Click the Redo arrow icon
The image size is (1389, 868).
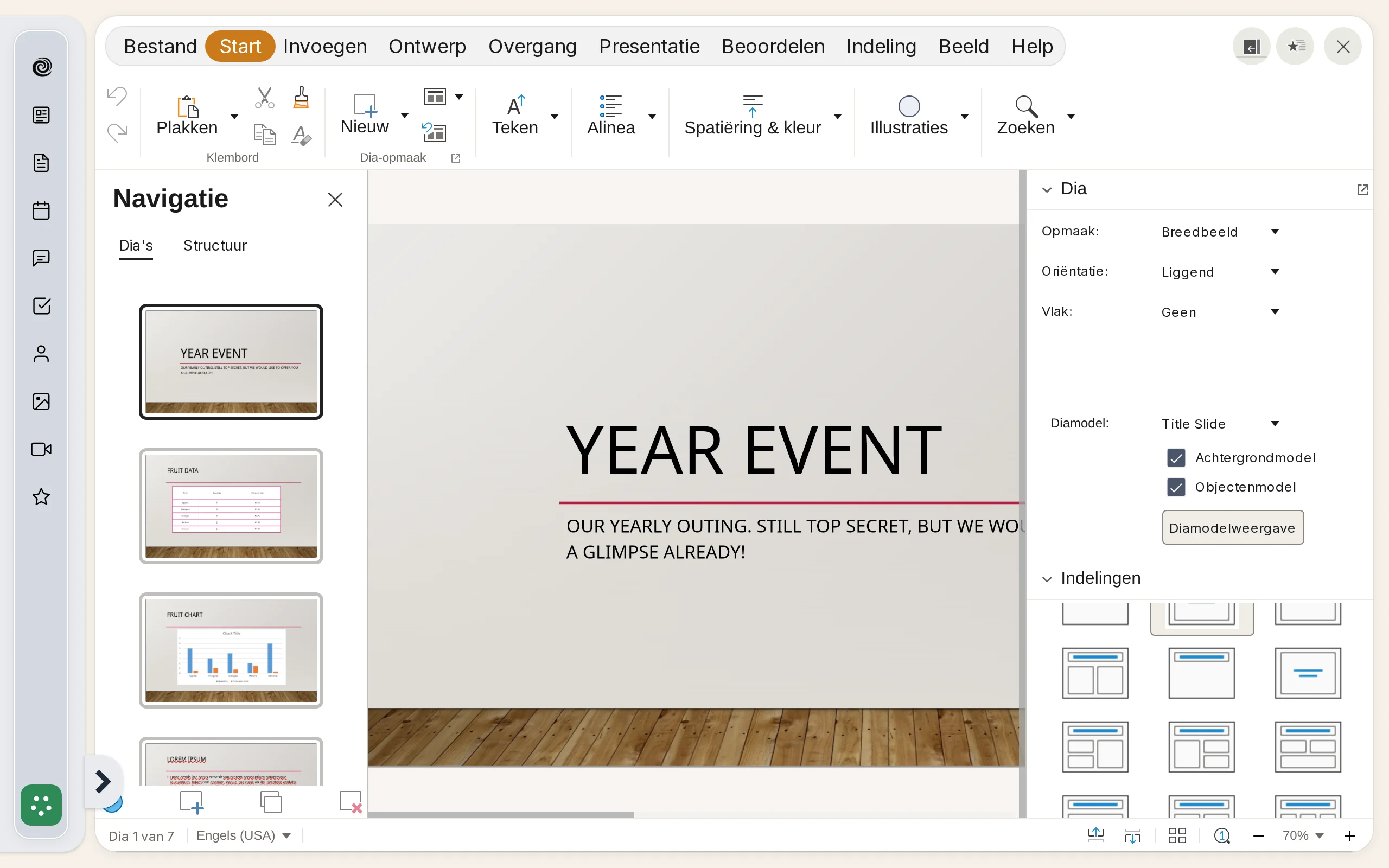pos(117,133)
